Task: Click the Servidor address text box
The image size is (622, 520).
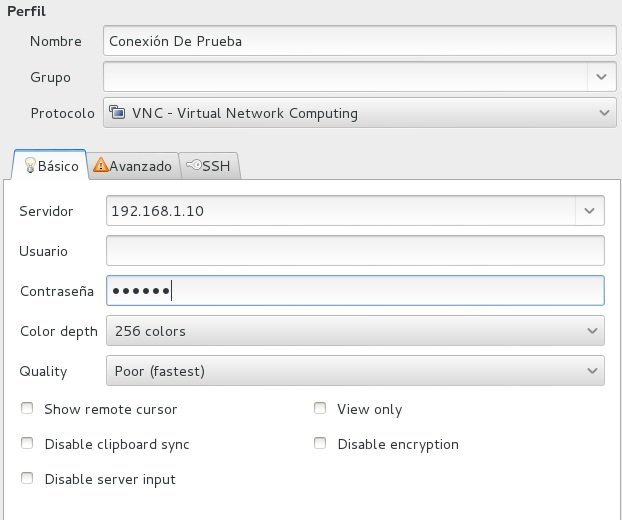Action: click(339, 211)
